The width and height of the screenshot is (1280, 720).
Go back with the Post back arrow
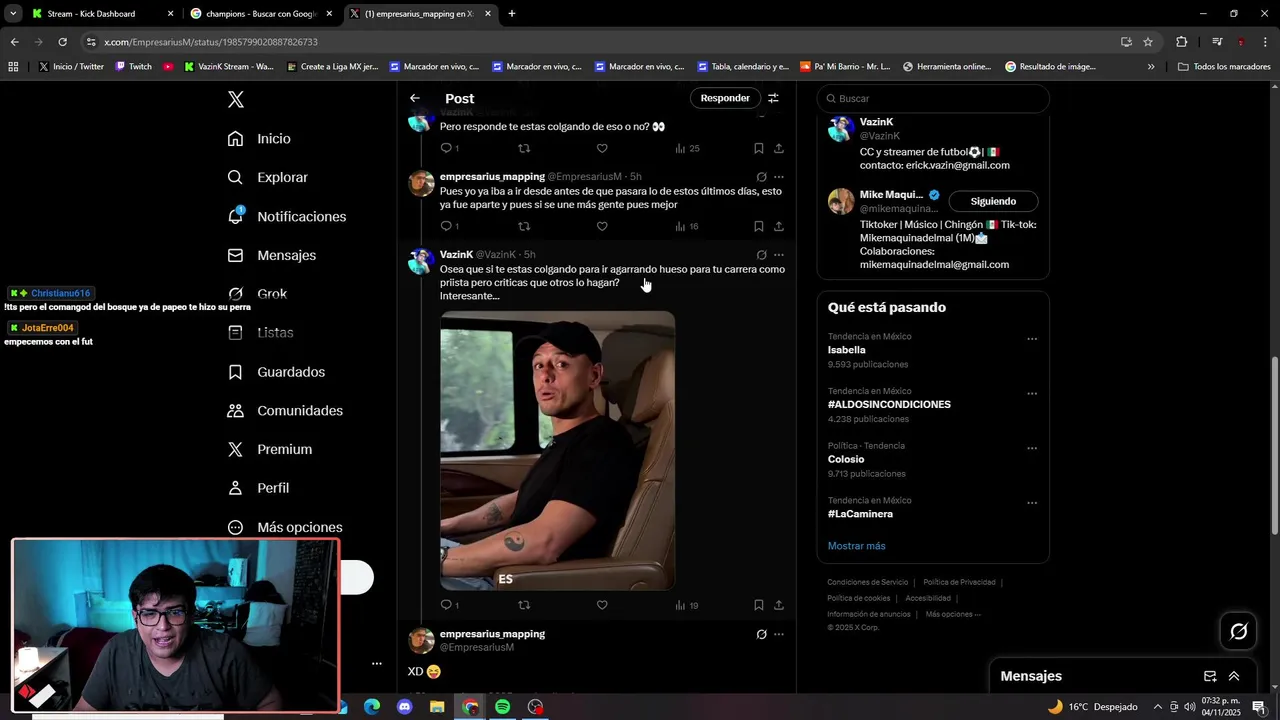point(415,98)
